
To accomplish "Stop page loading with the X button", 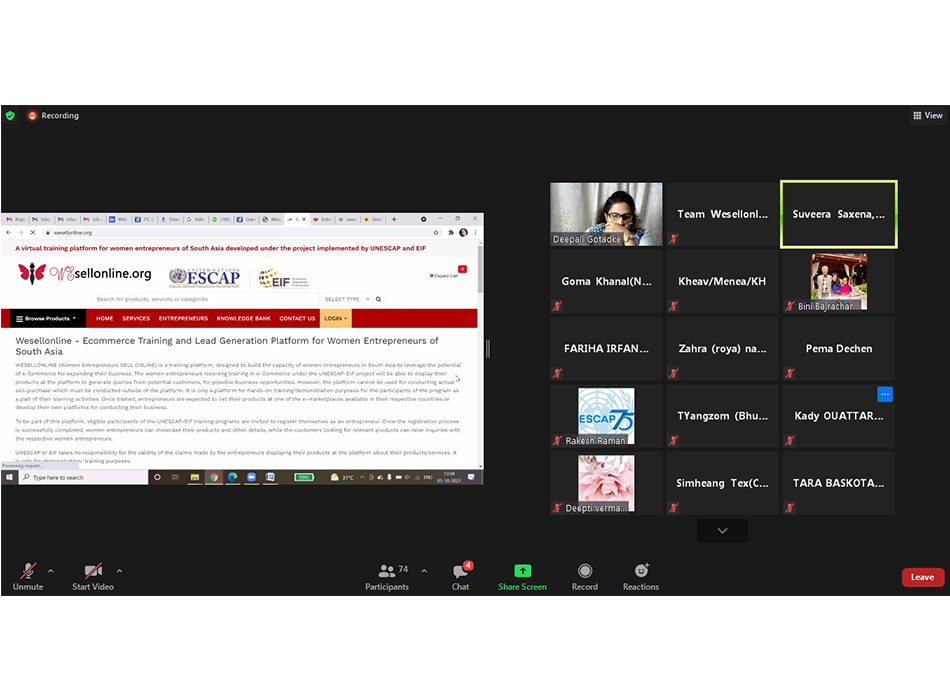I will (x=33, y=232).
